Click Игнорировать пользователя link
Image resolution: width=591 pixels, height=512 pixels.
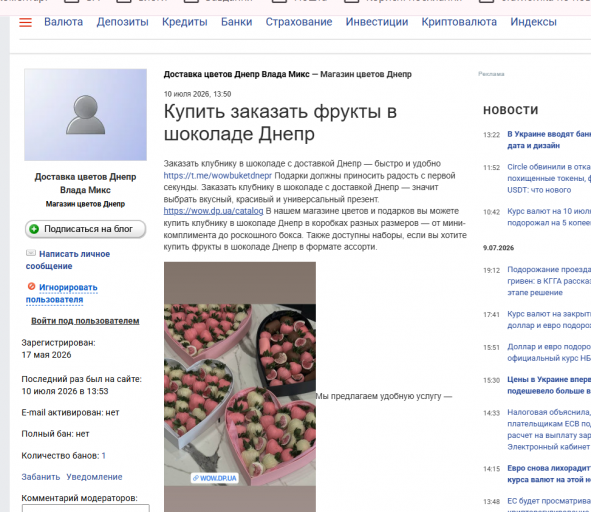click(x=62, y=293)
